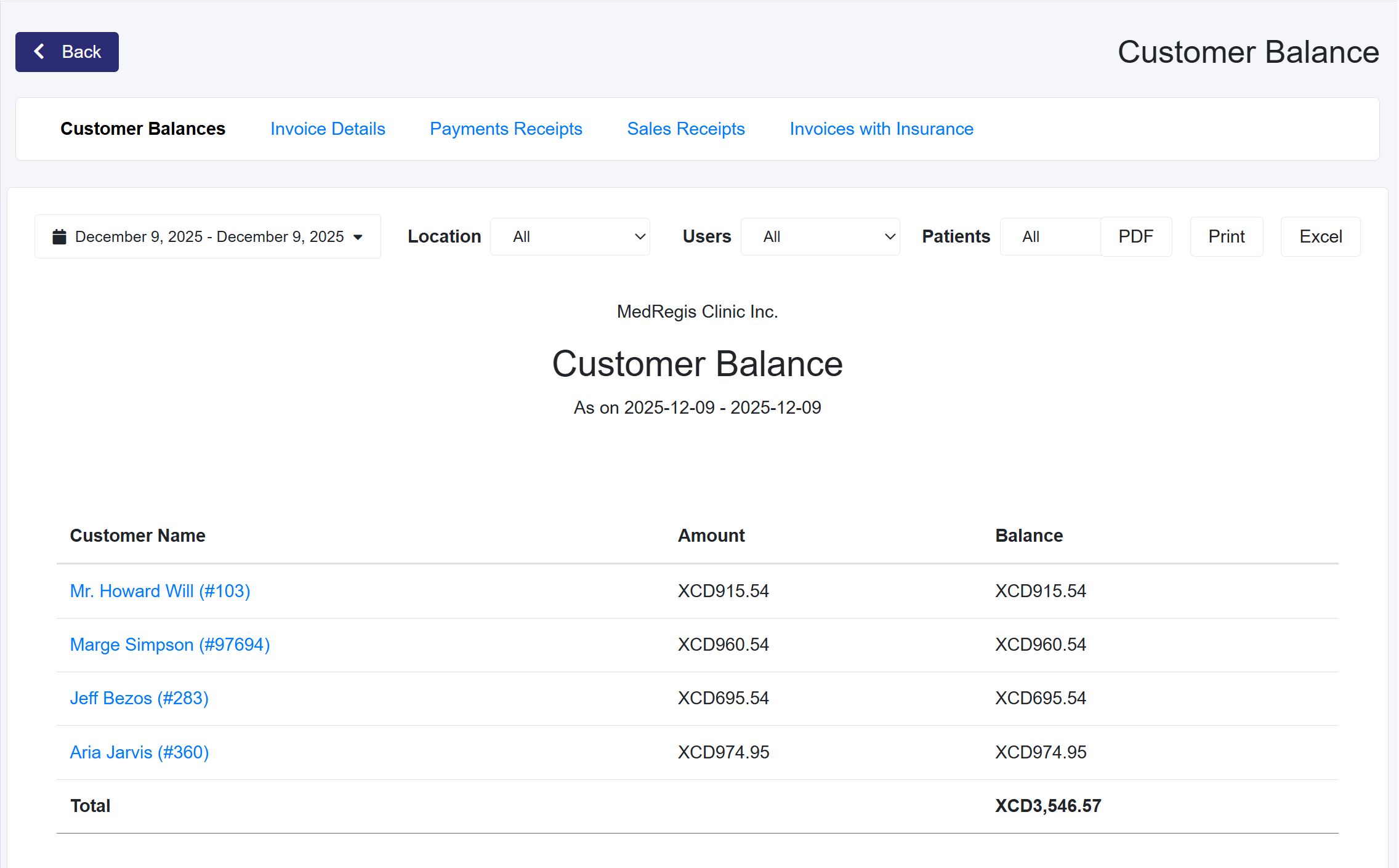Export report as PDF
Viewport: 1399px width, 868px height.
point(1135,237)
